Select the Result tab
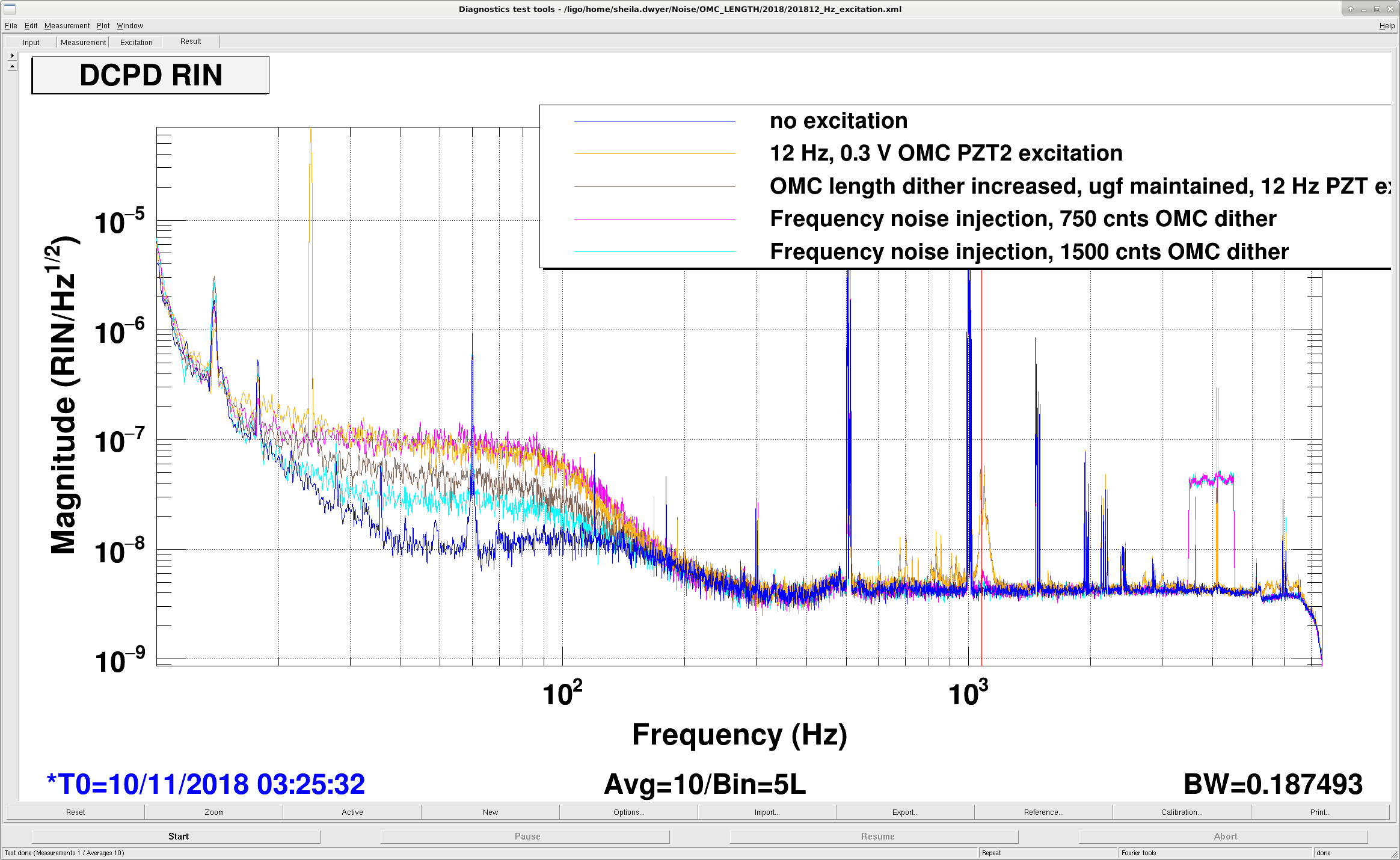The image size is (1400, 860). coord(191,41)
